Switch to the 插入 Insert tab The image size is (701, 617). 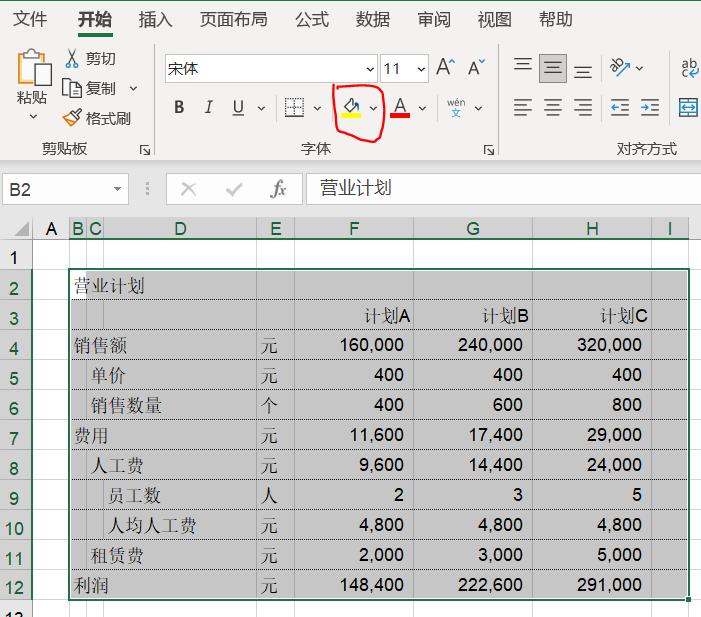tap(155, 19)
